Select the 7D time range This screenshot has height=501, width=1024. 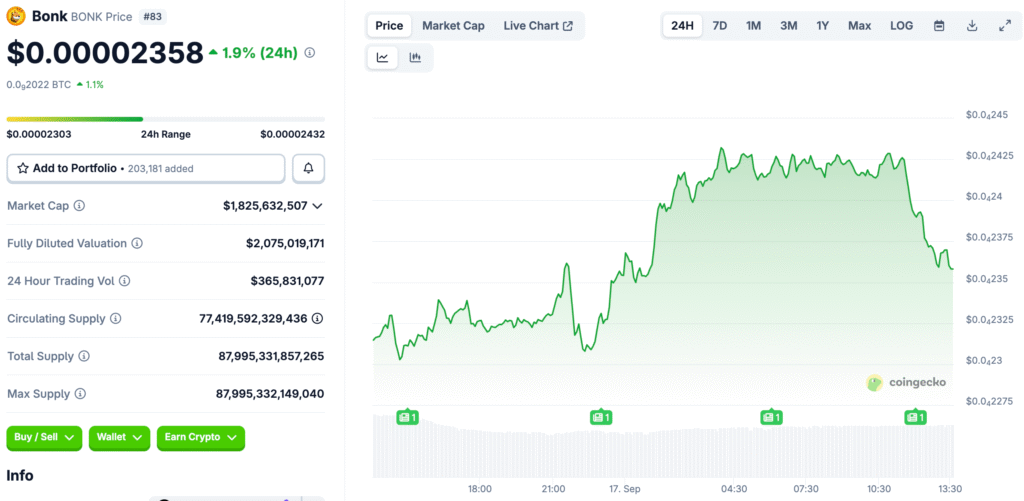(719, 25)
